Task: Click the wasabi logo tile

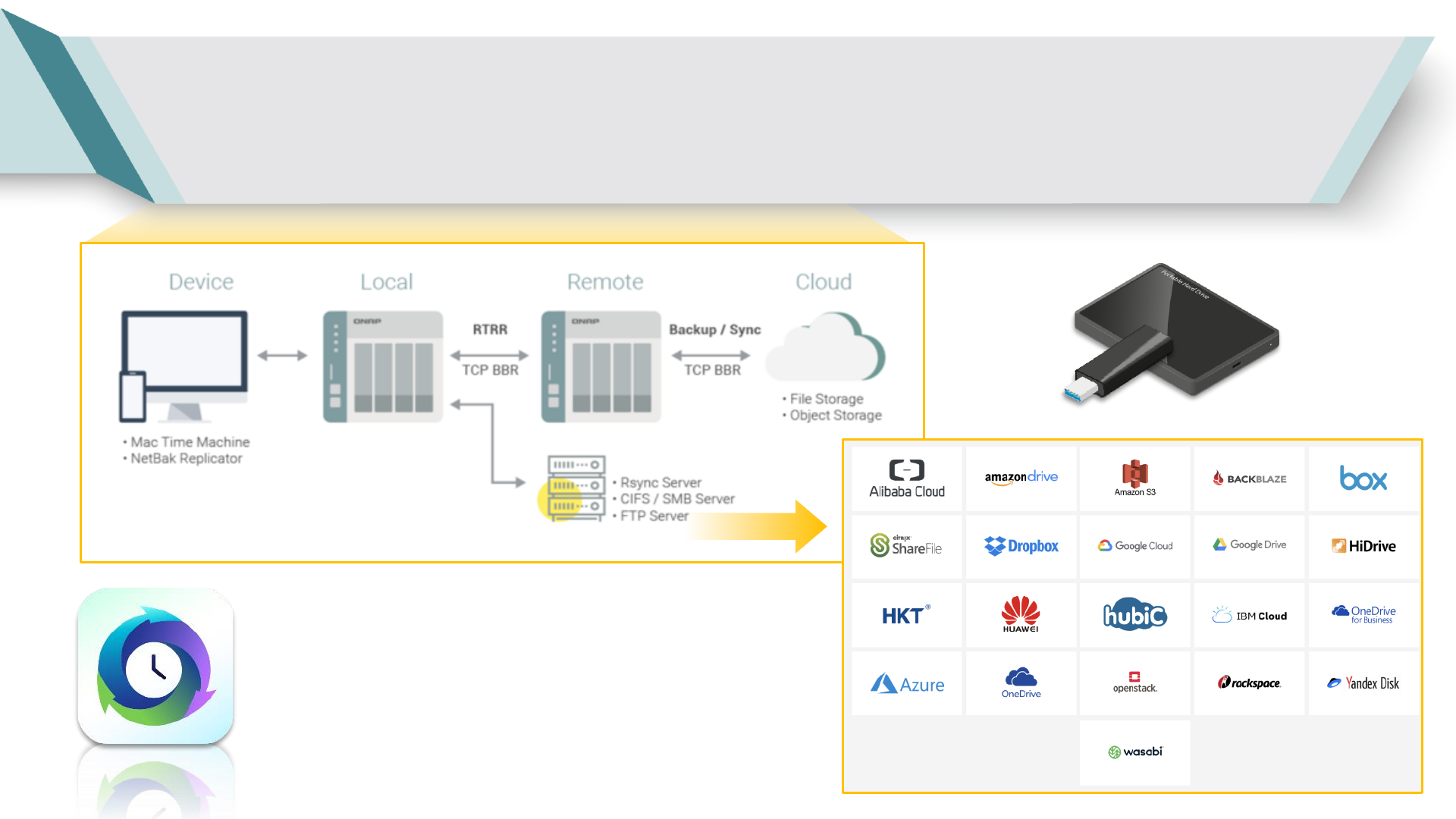Action: pos(1134,752)
